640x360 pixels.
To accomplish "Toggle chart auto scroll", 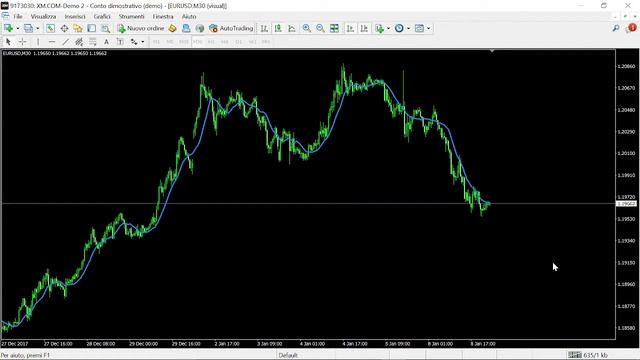I will (350, 28).
